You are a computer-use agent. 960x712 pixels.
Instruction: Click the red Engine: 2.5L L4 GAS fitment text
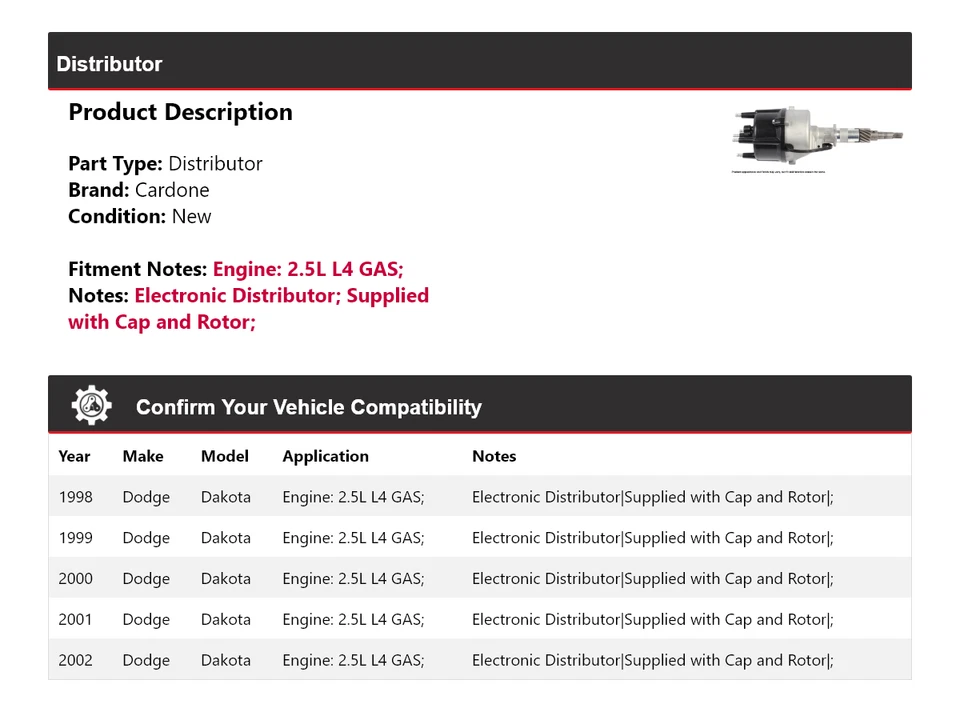(308, 269)
